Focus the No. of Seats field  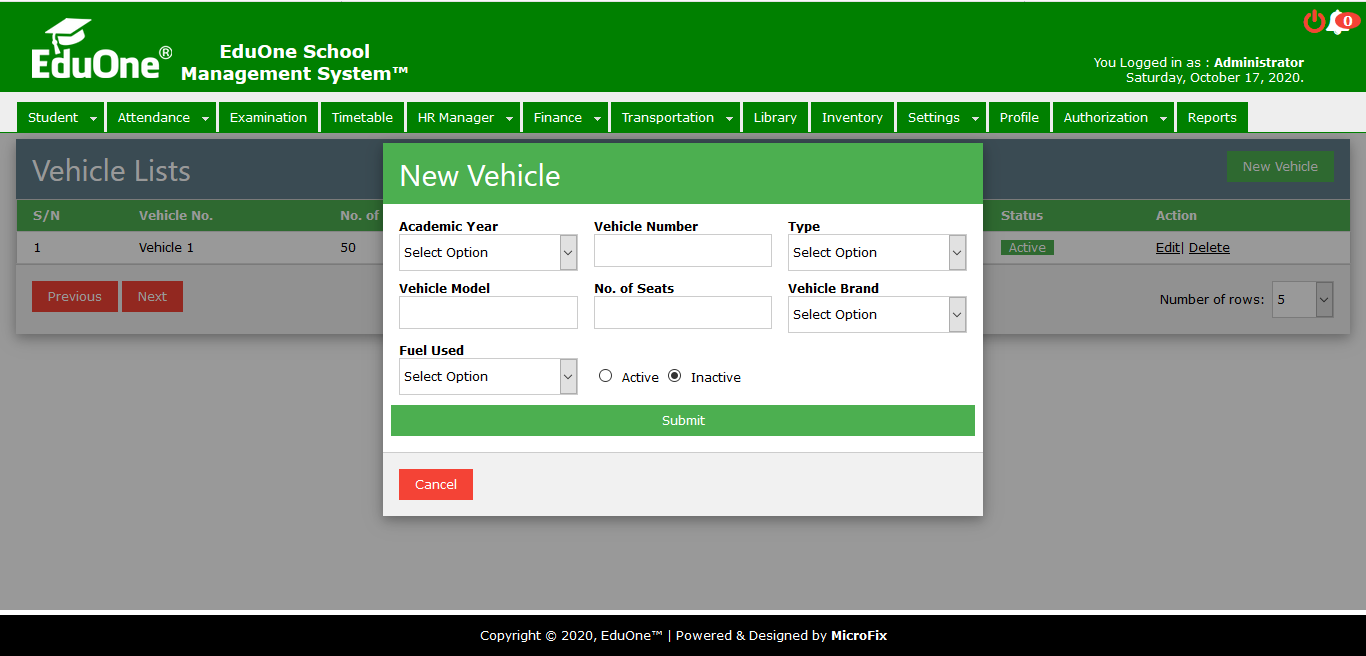coord(682,313)
